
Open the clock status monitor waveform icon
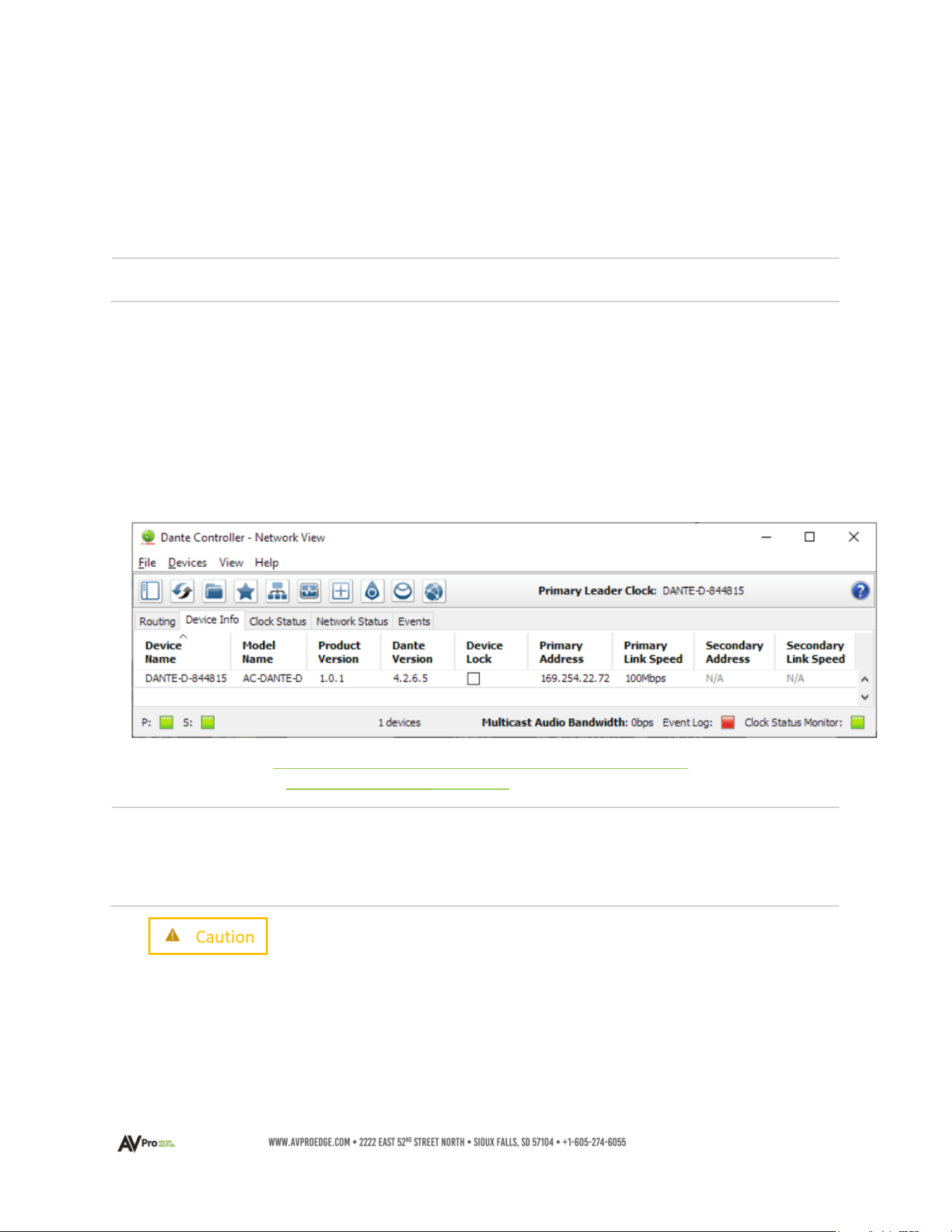click(x=309, y=591)
